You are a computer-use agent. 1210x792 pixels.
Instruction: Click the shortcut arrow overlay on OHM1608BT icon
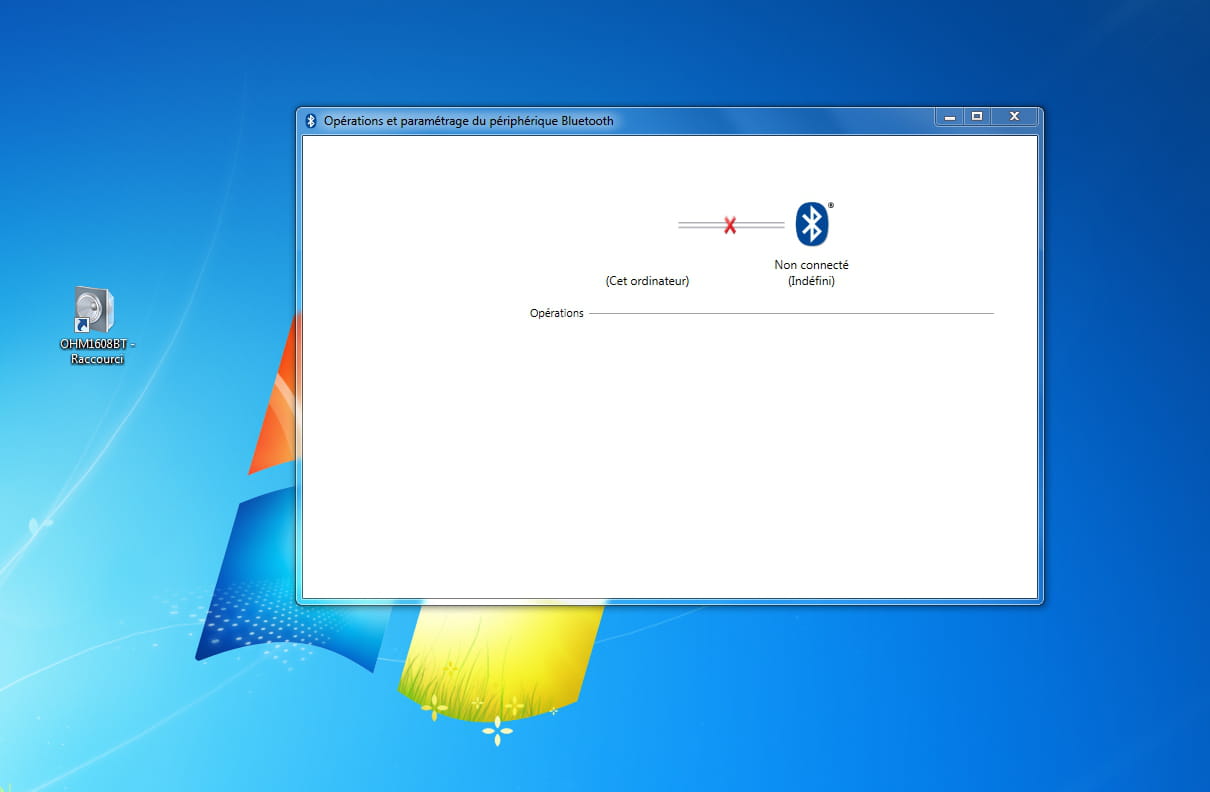tap(81, 326)
